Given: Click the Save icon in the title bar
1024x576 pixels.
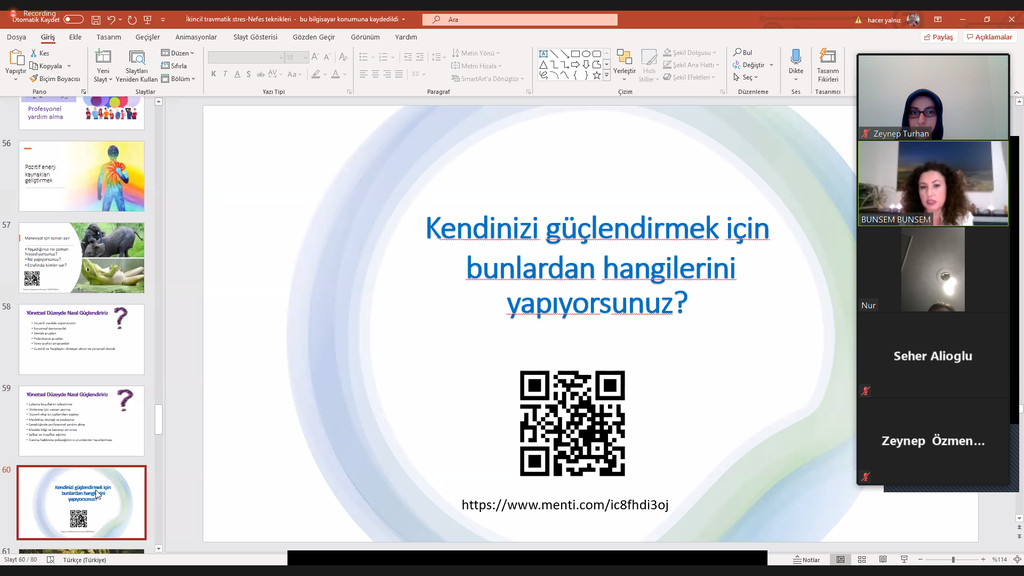Looking at the screenshot, I should [96, 20].
